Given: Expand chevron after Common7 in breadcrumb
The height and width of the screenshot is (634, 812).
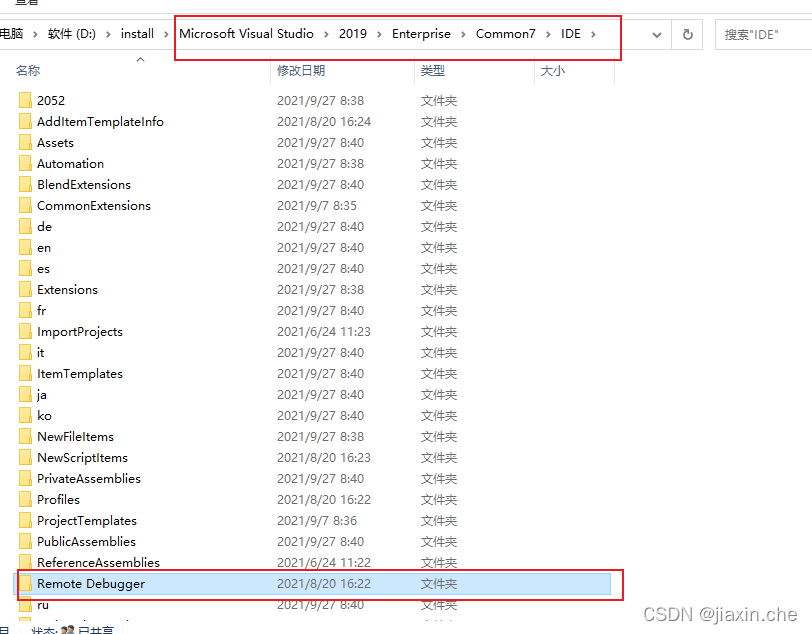Looking at the screenshot, I should (x=548, y=34).
